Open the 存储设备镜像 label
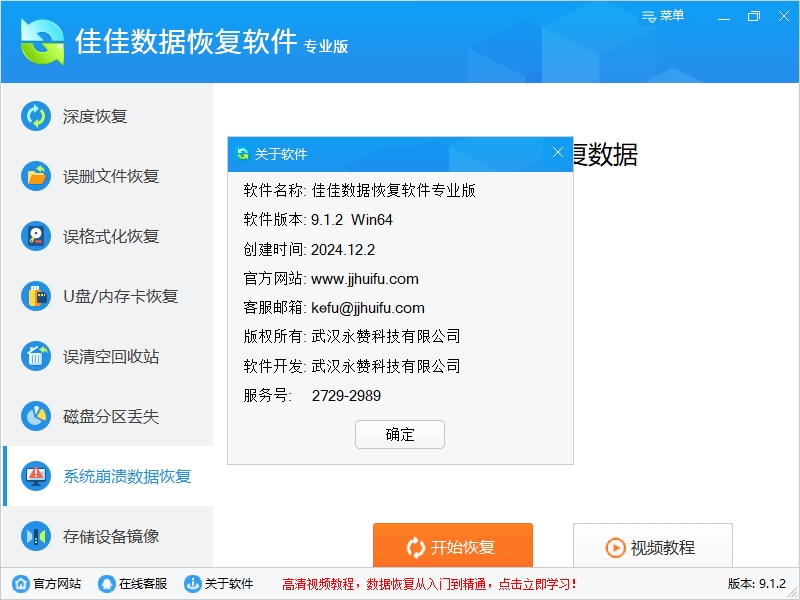The image size is (800, 600). pyautogui.click(x=111, y=536)
